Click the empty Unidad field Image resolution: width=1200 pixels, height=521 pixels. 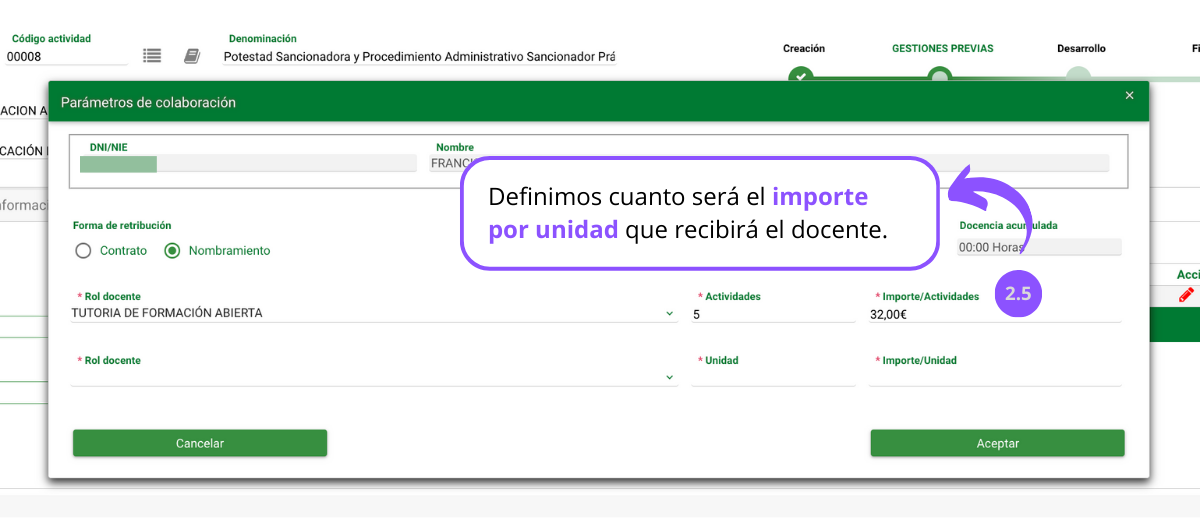[773, 377]
